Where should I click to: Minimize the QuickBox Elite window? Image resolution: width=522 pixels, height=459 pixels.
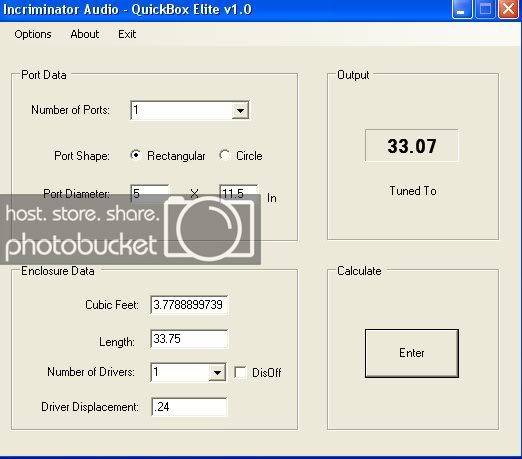[x=462, y=9]
